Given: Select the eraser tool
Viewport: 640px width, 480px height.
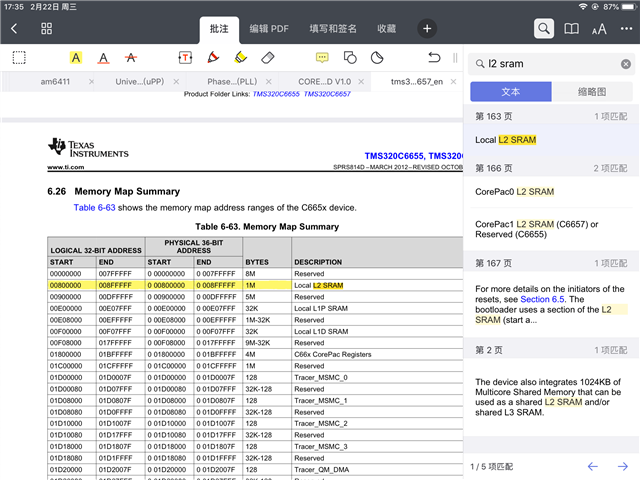Looking at the screenshot, I should click(x=267, y=58).
